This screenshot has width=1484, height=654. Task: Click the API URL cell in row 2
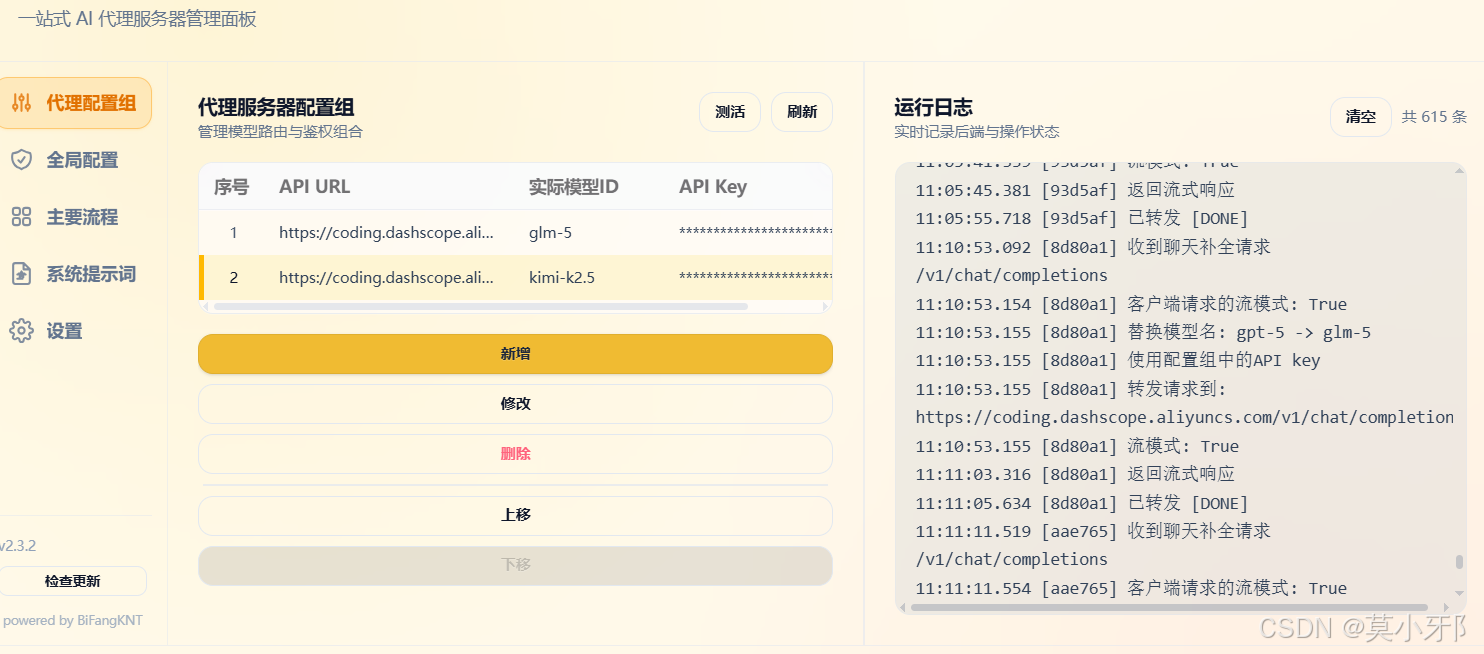click(x=386, y=277)
